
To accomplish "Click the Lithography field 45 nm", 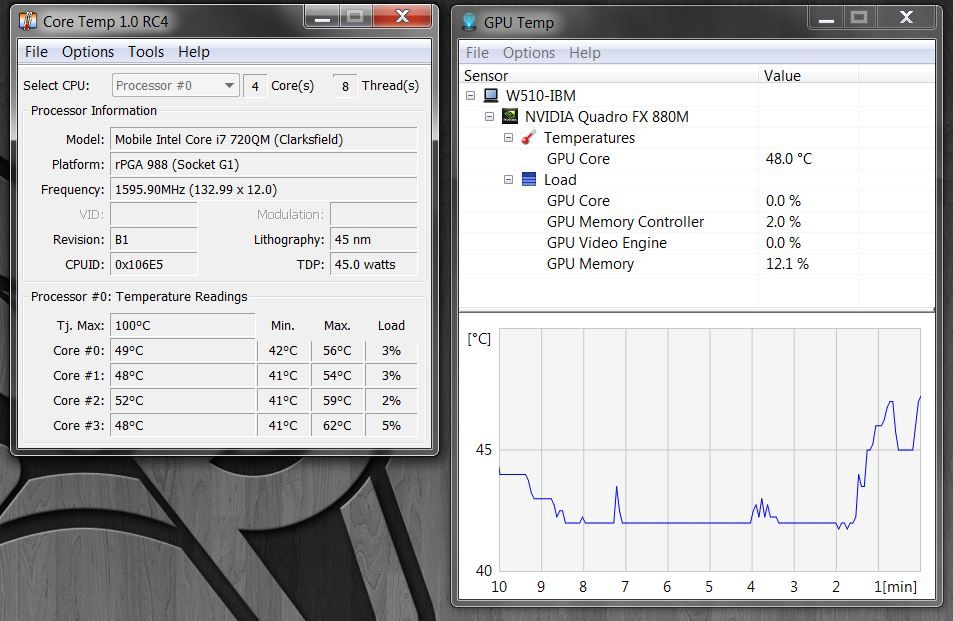I will (x=373, y=239).
